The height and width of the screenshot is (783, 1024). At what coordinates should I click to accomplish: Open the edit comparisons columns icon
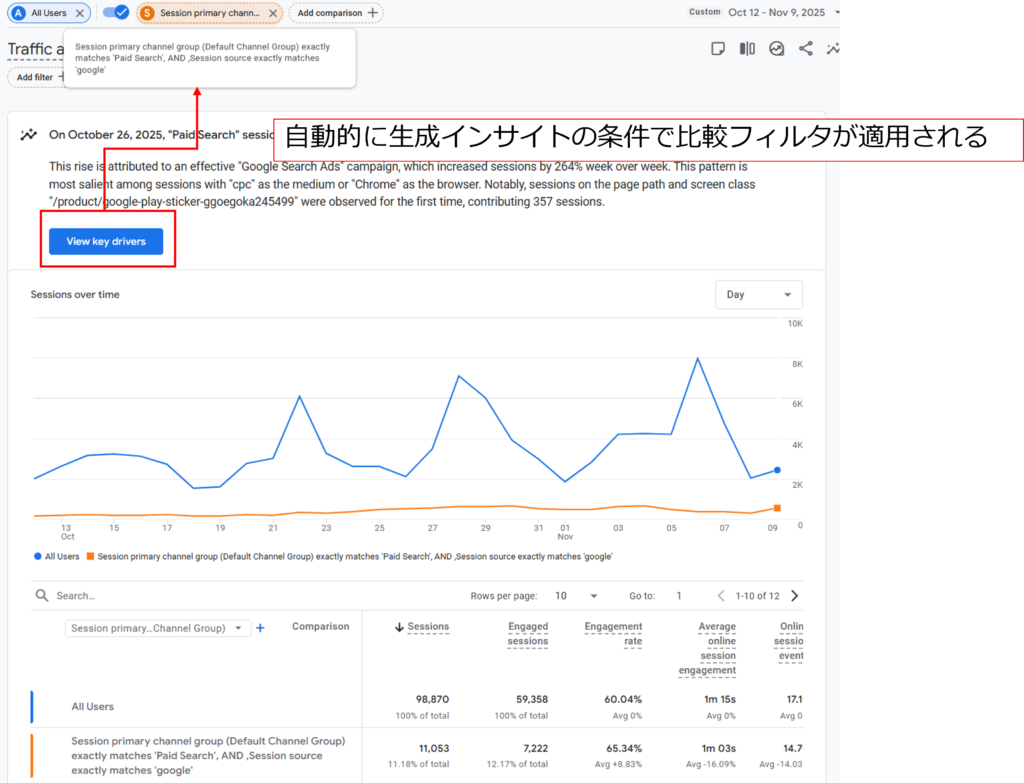click(x=747, y=49)
